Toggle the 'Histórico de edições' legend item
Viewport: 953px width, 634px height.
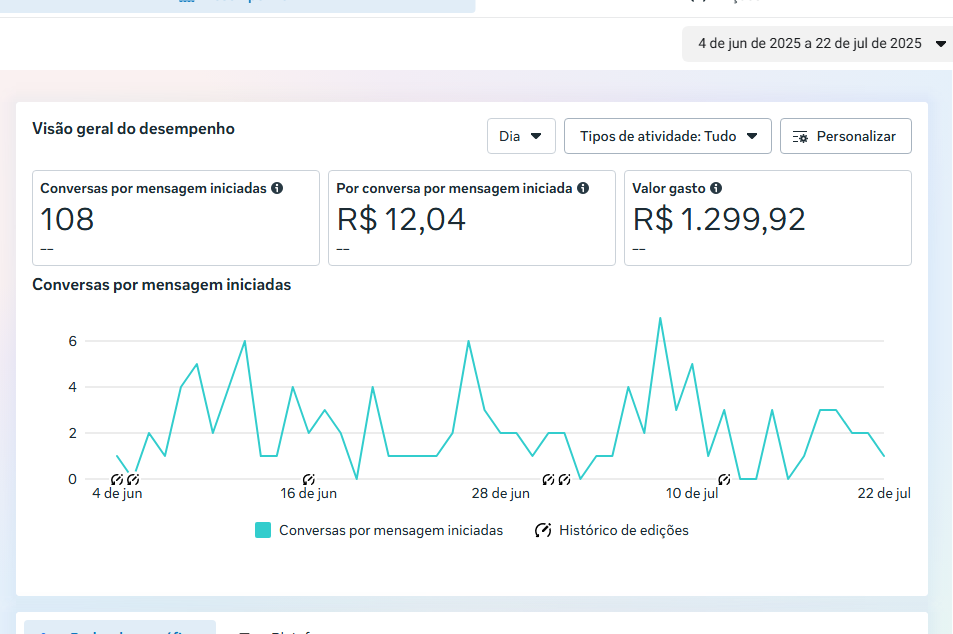click(612, 530)
